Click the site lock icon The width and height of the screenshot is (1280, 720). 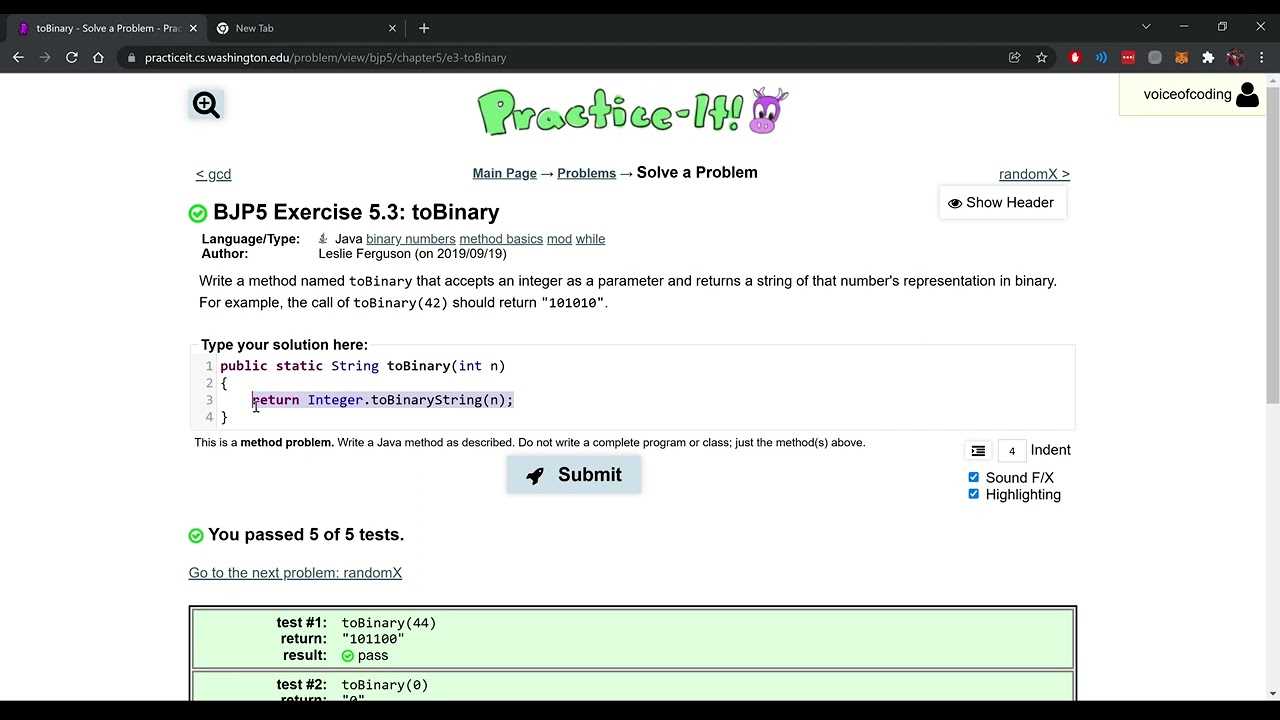[x=131, y=58]
